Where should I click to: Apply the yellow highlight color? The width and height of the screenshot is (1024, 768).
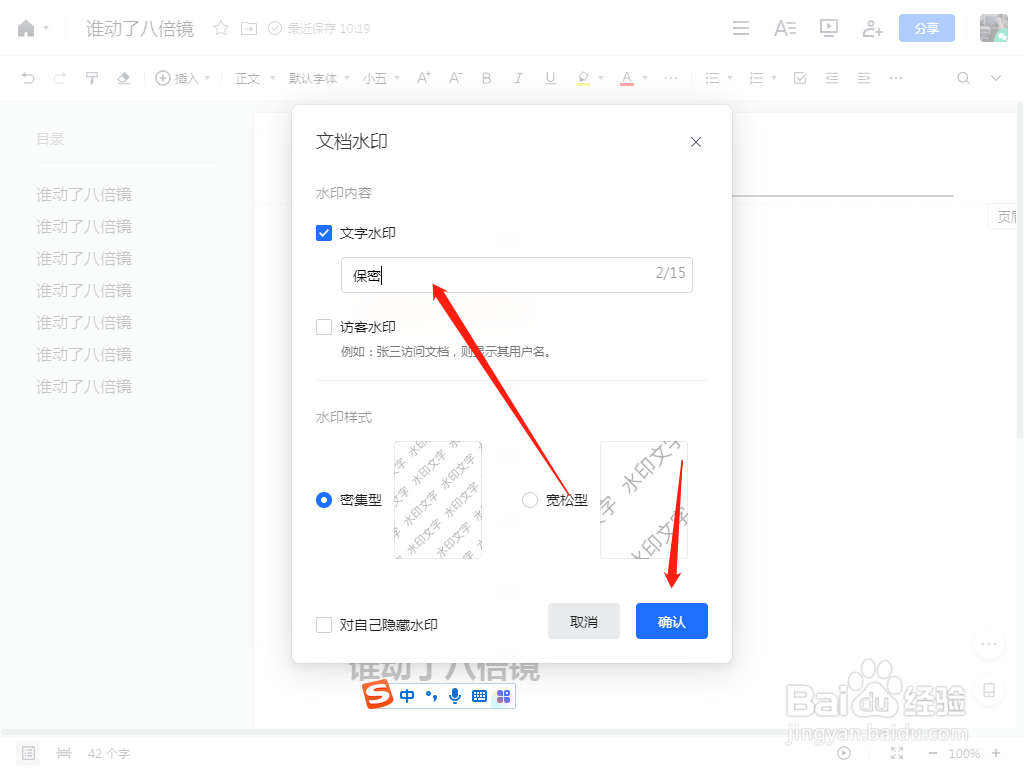click(x=583, y=78)
